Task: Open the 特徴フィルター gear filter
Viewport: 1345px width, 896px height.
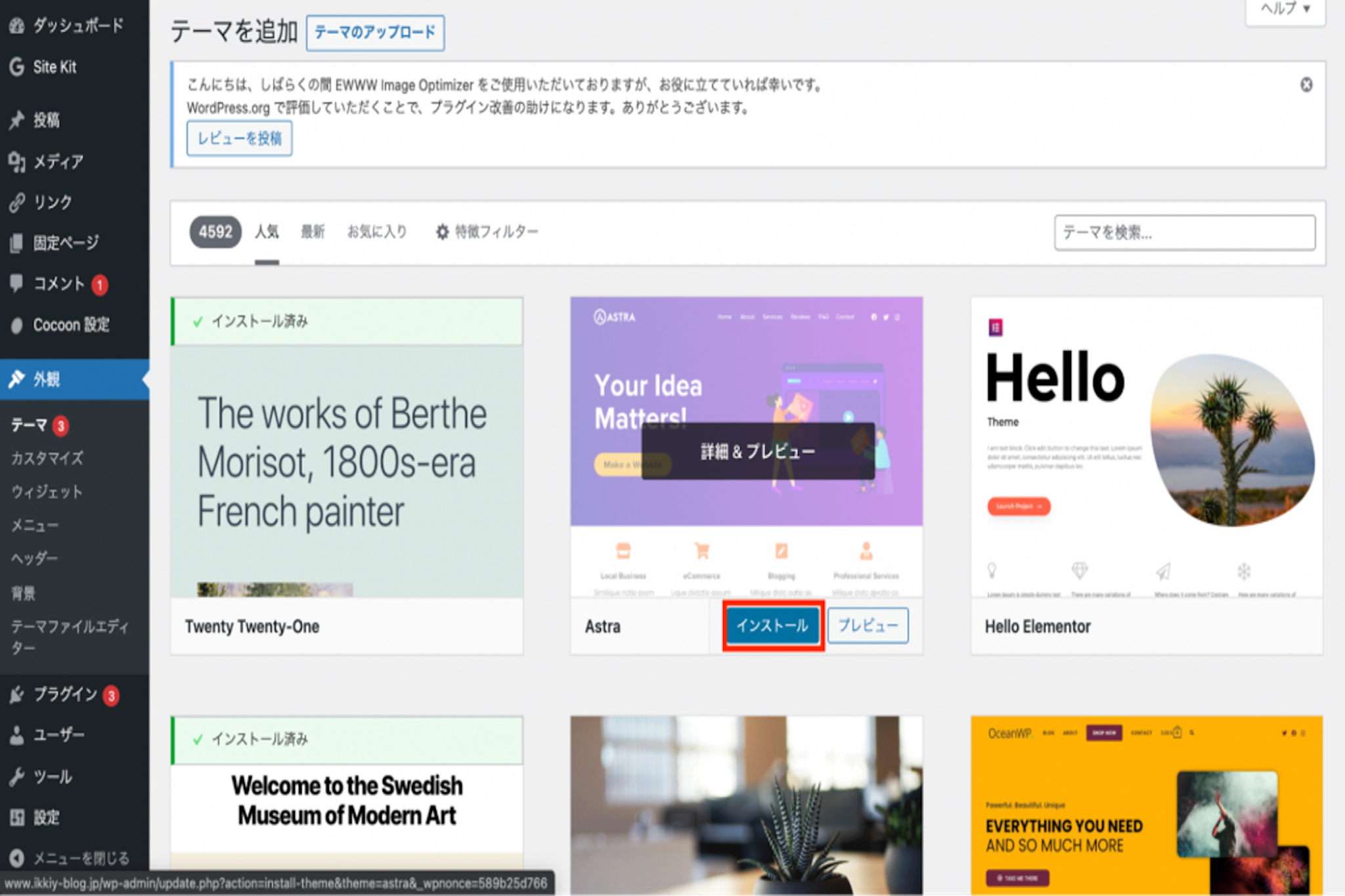Action: pos(487,232)
